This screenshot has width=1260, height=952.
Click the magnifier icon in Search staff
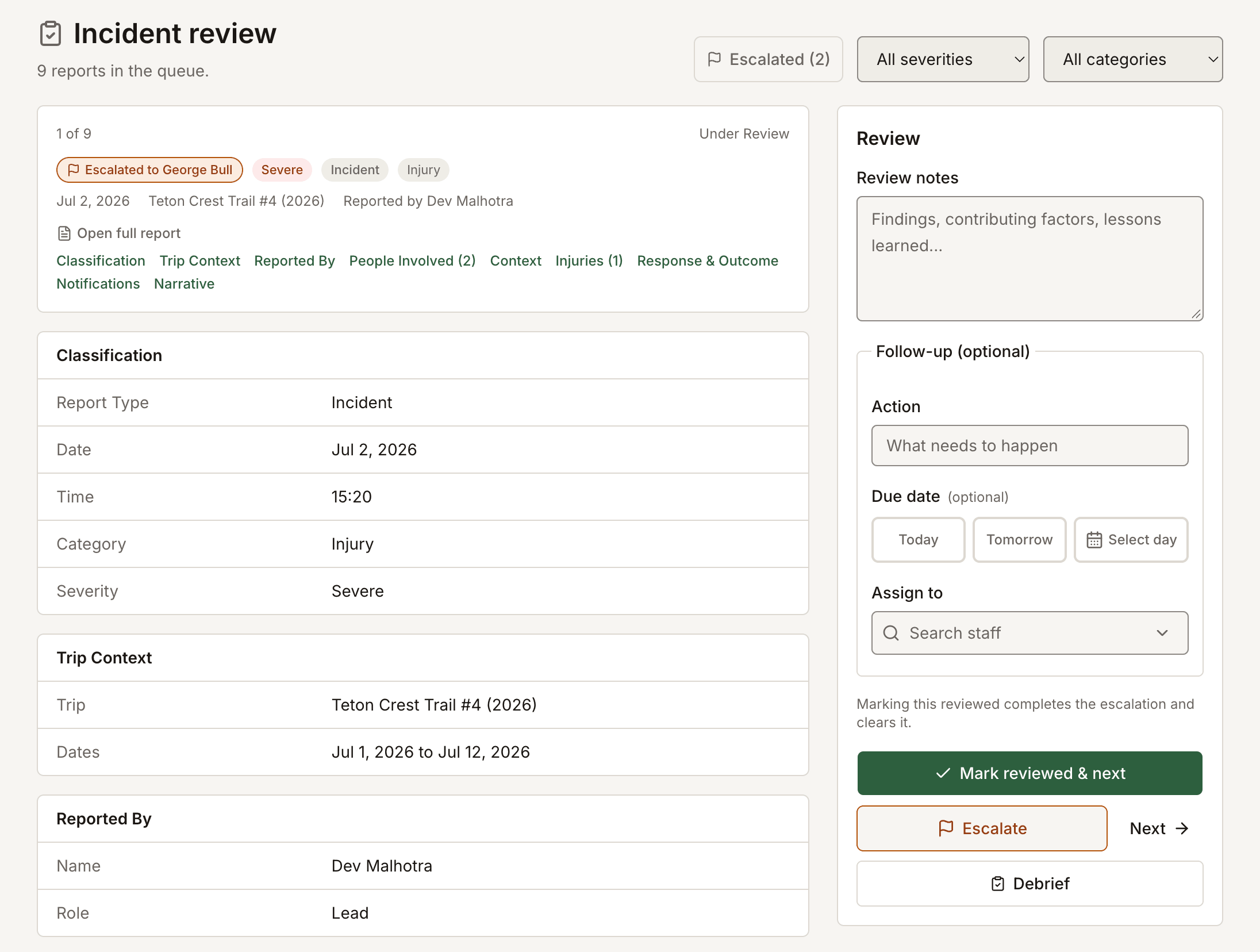[x=891, y=633]
